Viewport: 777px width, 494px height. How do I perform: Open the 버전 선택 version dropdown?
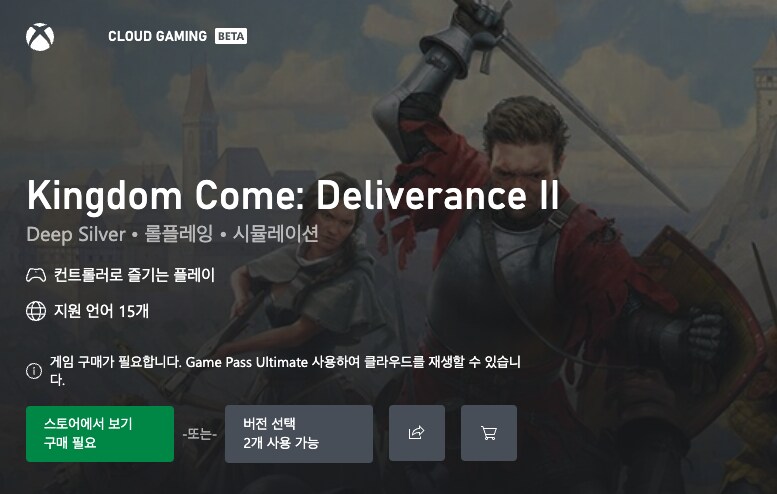point(299,434)
